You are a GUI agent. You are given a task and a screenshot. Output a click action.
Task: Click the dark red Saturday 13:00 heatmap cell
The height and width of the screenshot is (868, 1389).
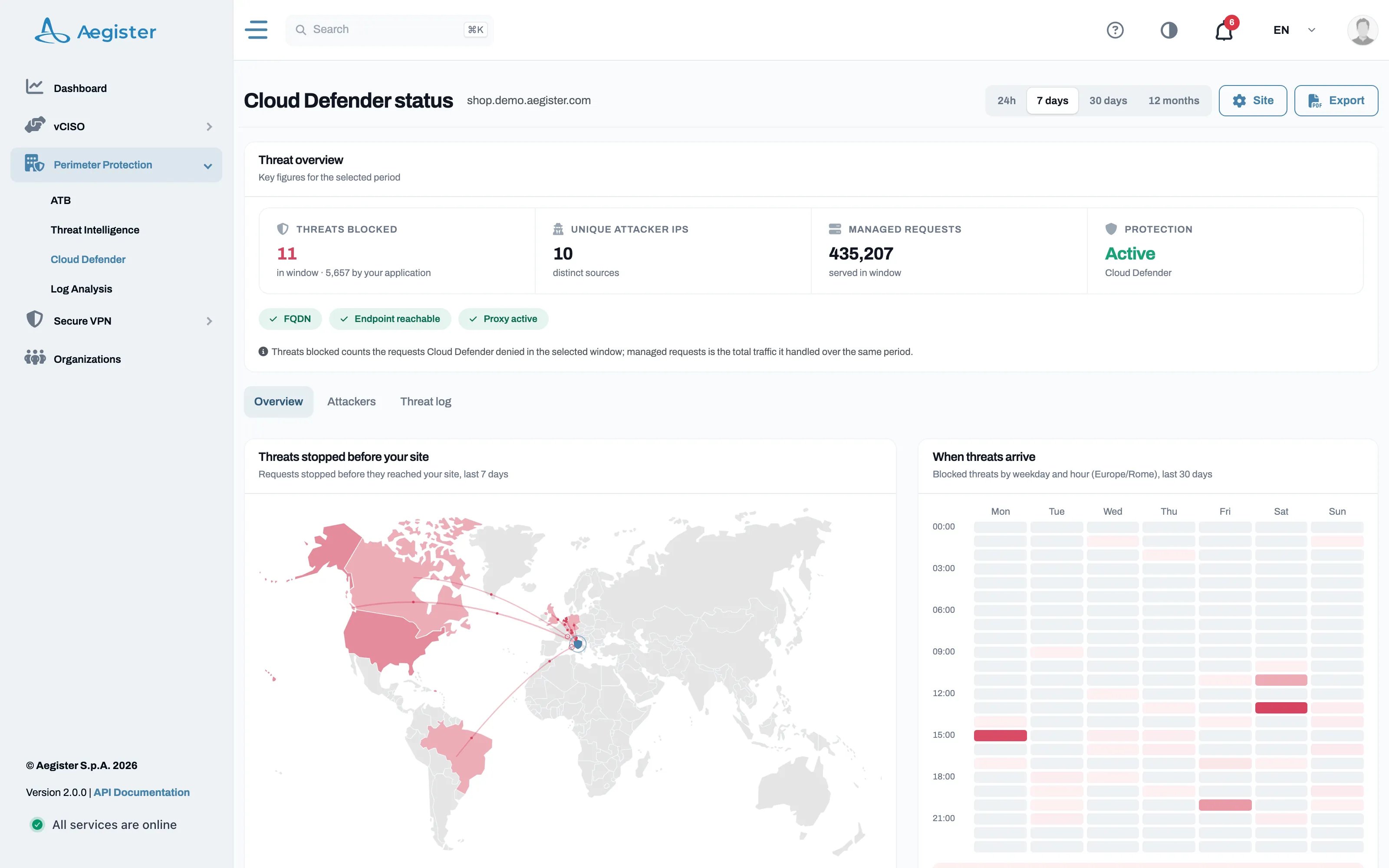coord(1281,708)
